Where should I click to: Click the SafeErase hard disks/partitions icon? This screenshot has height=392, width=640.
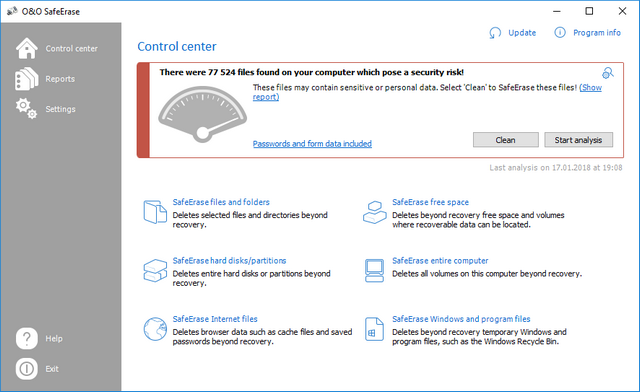[x=155, y=270]
